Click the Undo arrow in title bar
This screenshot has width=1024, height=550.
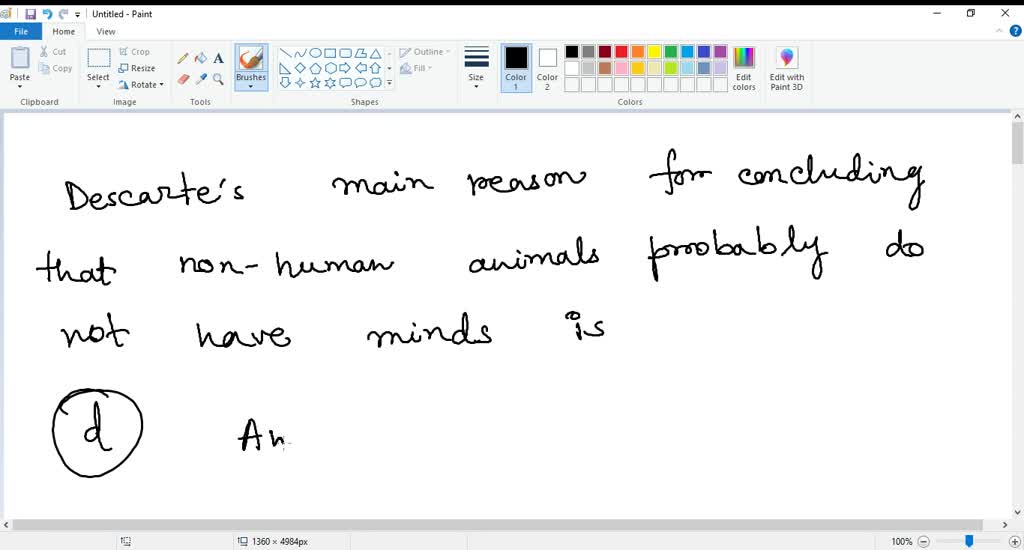[47, 14]
